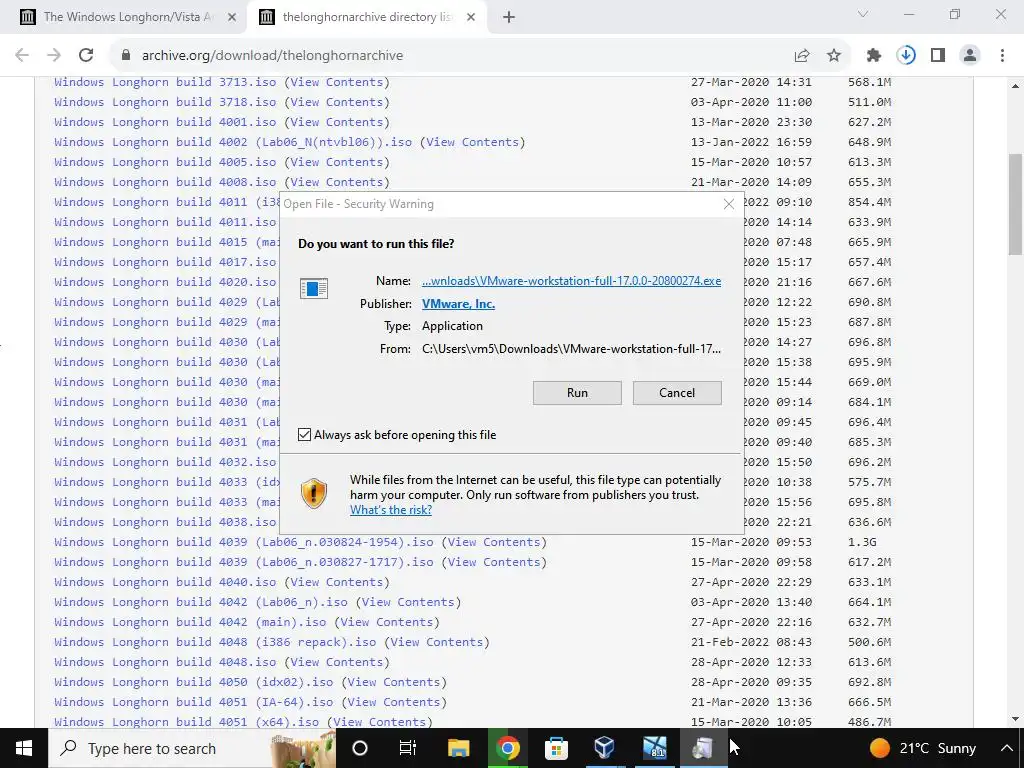Click the 8.1 taskbar application icon

(654, 748)
